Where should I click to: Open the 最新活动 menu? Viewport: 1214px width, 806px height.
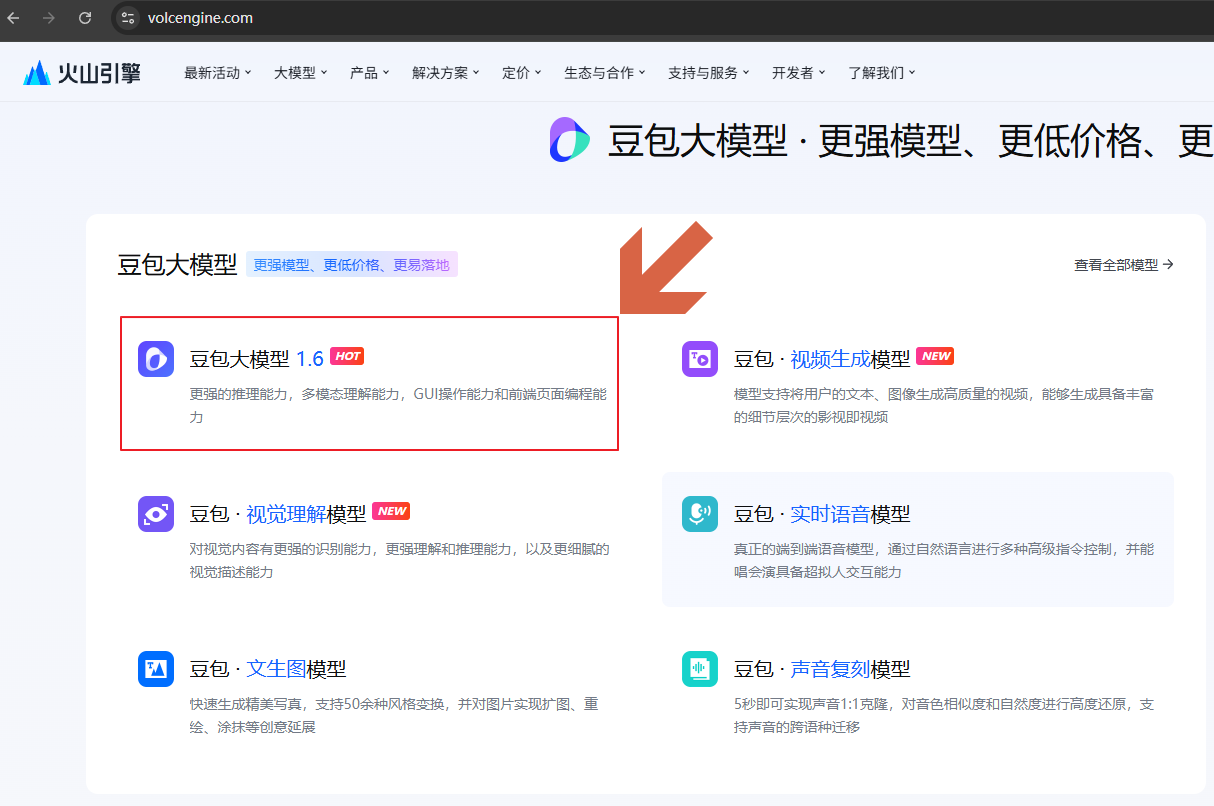pyautogui.click(x=218, y=73)
